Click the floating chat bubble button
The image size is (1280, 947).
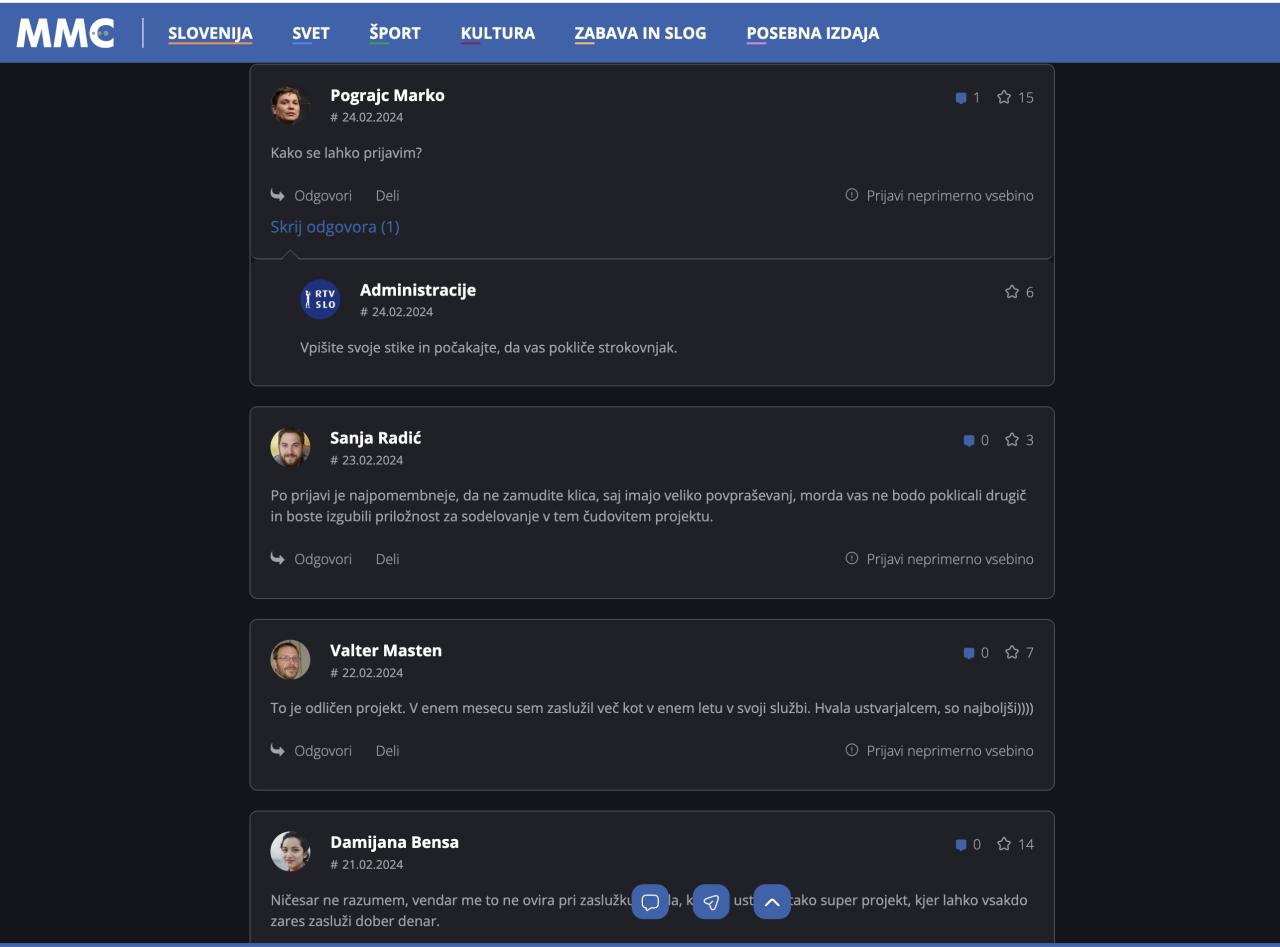click(x=650, y=902)
